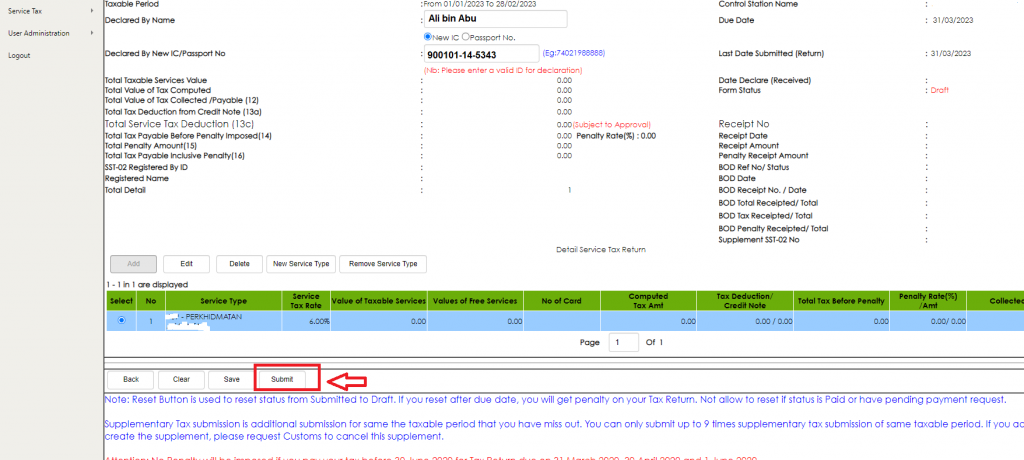Click the Remove Service Type button
1024x460 pixels.
pyautogui.click(x=382, y=264)
